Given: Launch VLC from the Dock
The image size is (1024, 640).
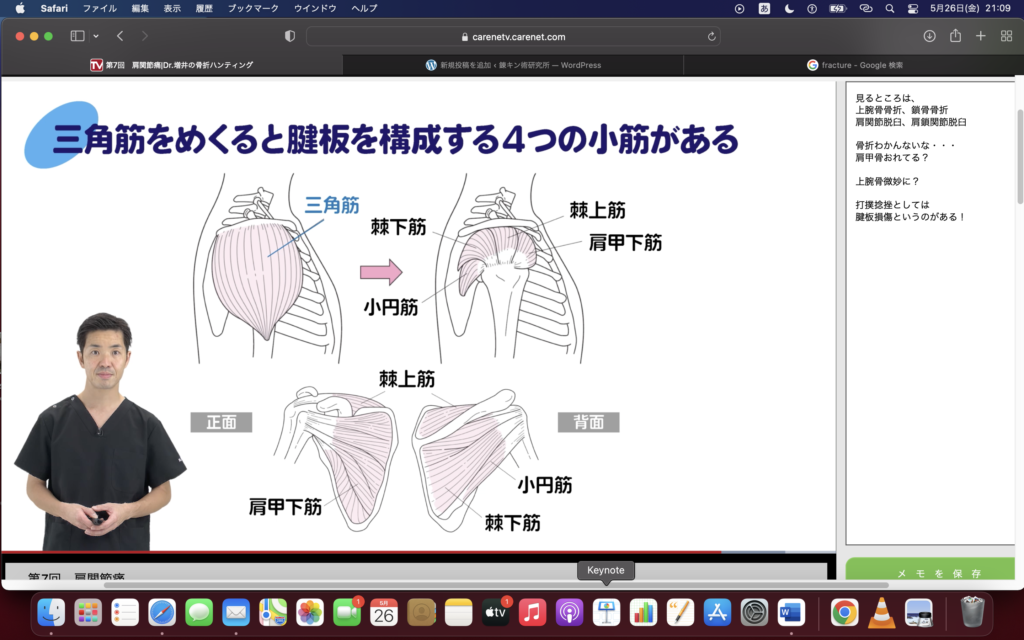Looking at the screenshot, I should coord(881,612).
